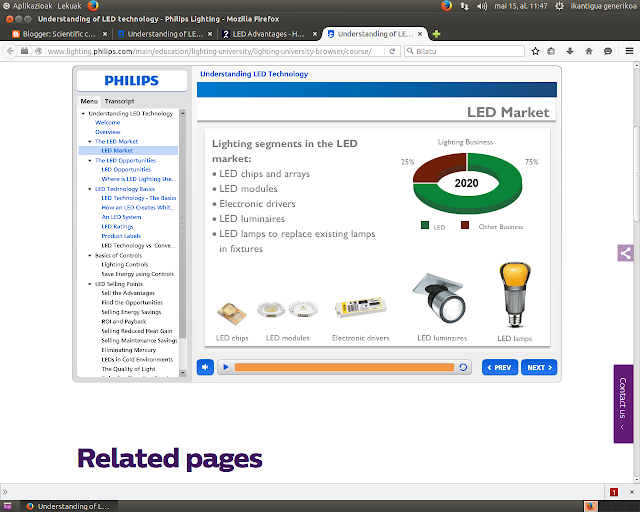
Task: Open LED Ratings lesson
Action: coord(117,227)
